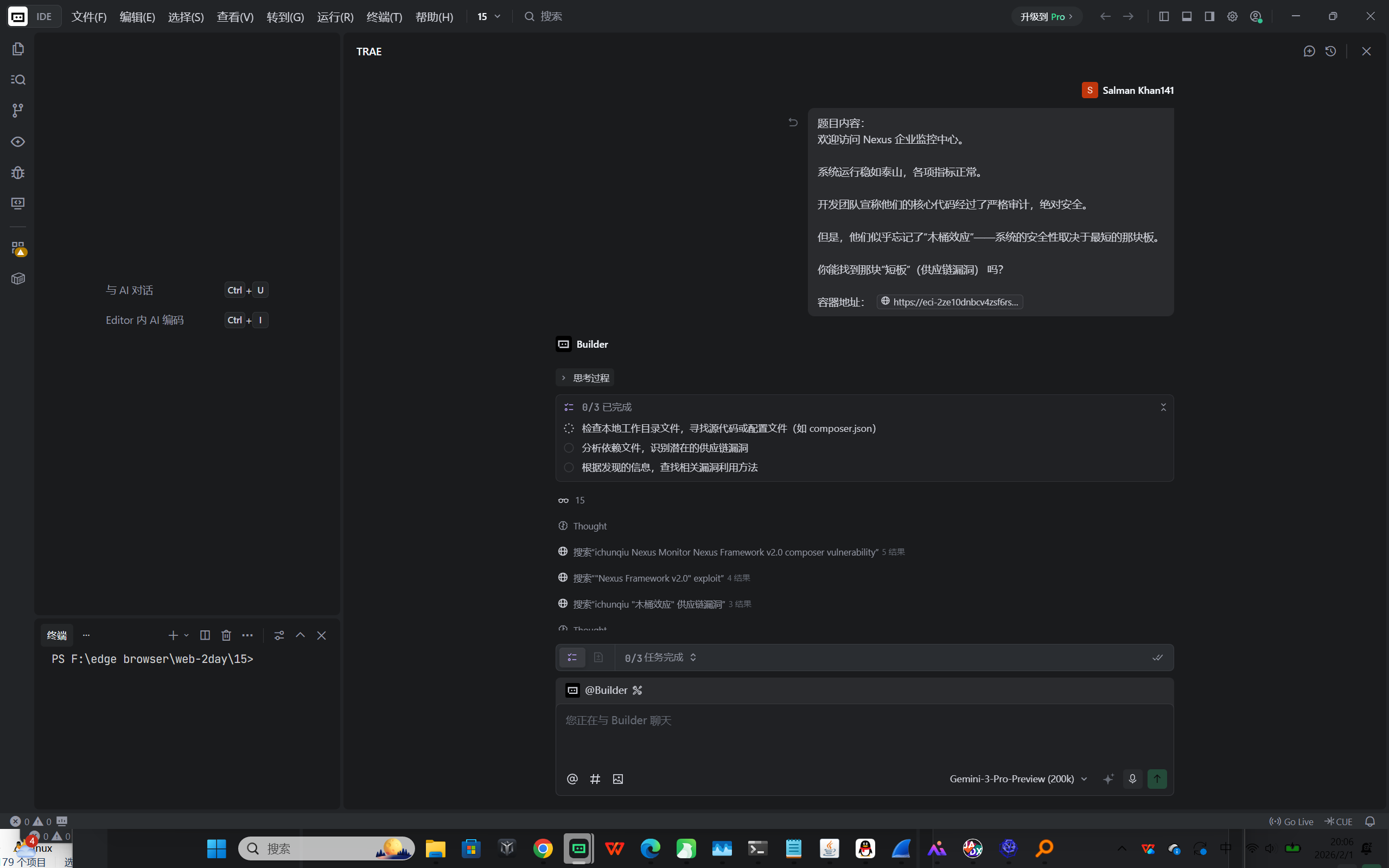Open the Extensions icon with warning badge
The image size is (1389, 868).
click(x=18, y=248)
